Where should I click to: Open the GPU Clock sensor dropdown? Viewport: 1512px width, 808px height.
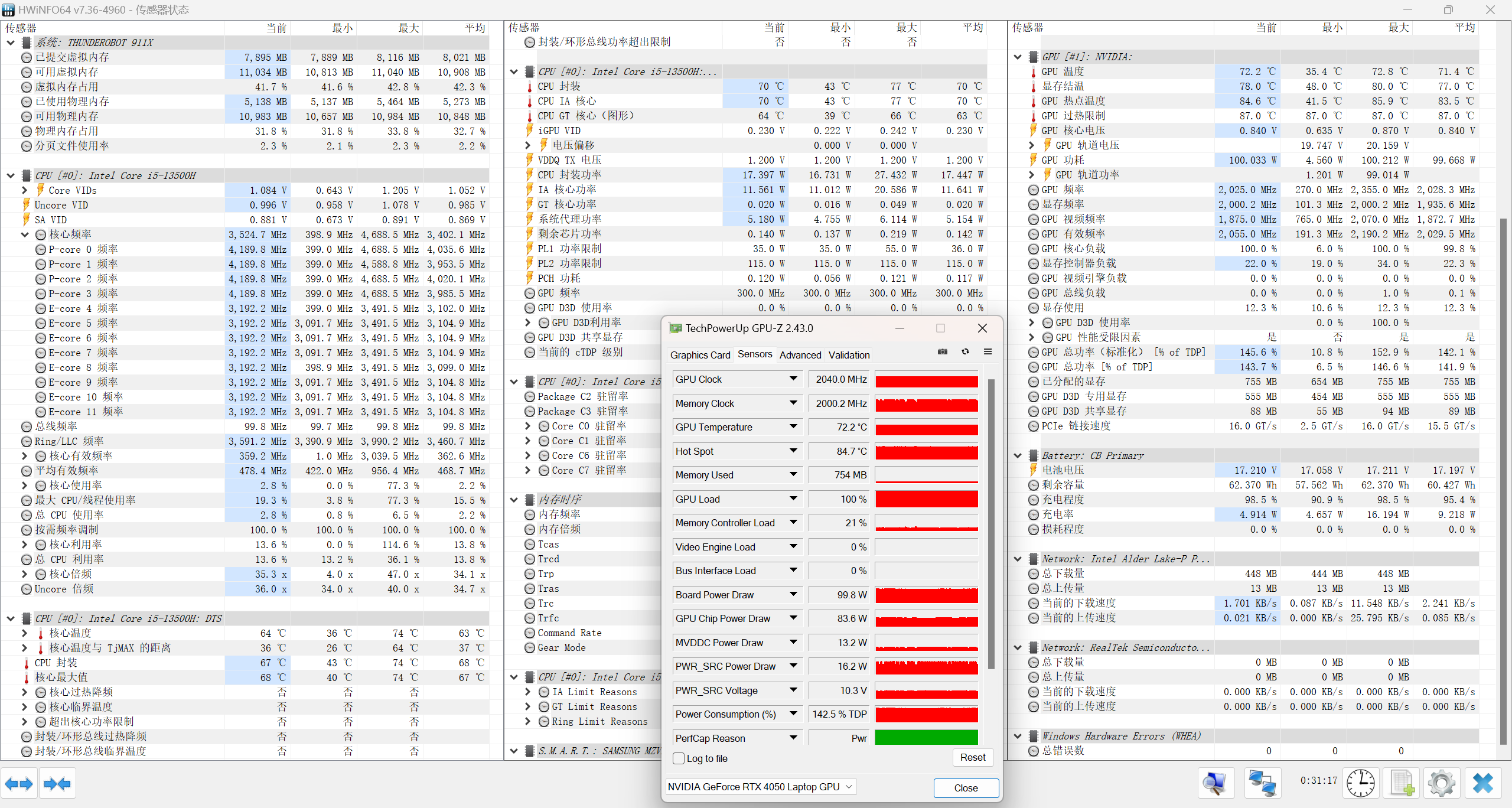793,379
